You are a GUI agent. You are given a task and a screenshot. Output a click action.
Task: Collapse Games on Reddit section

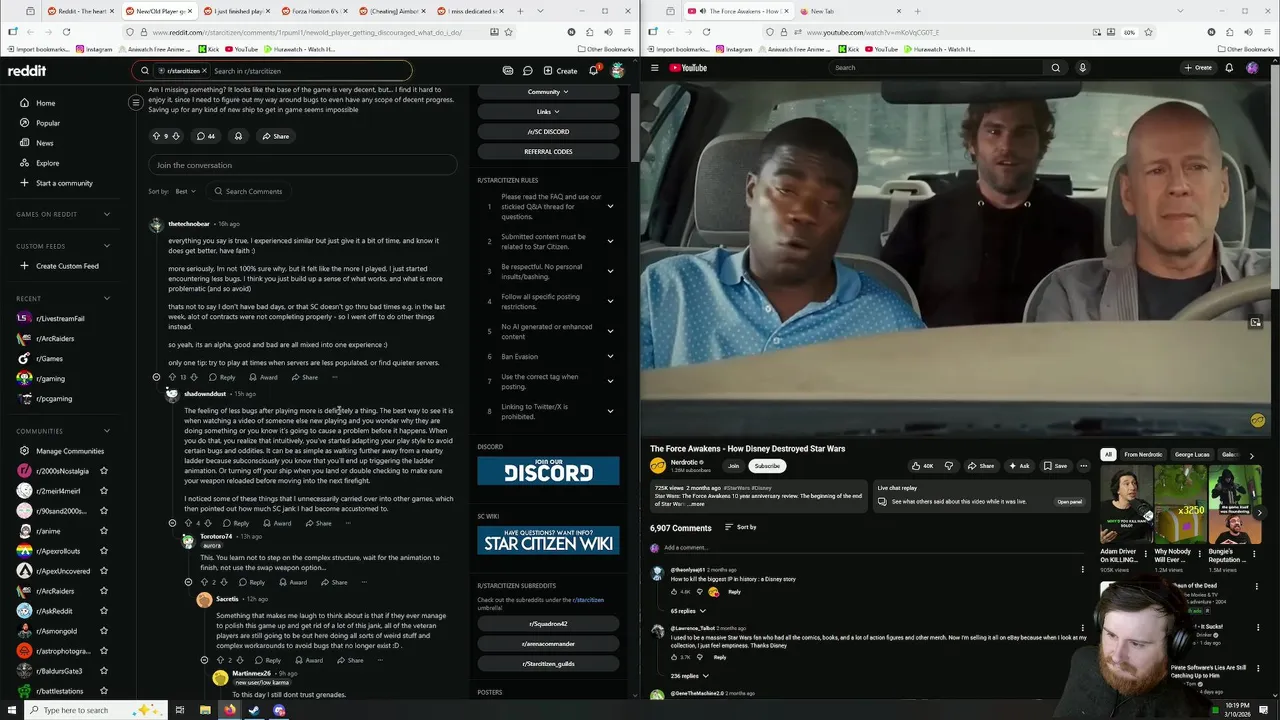[107, 214]
